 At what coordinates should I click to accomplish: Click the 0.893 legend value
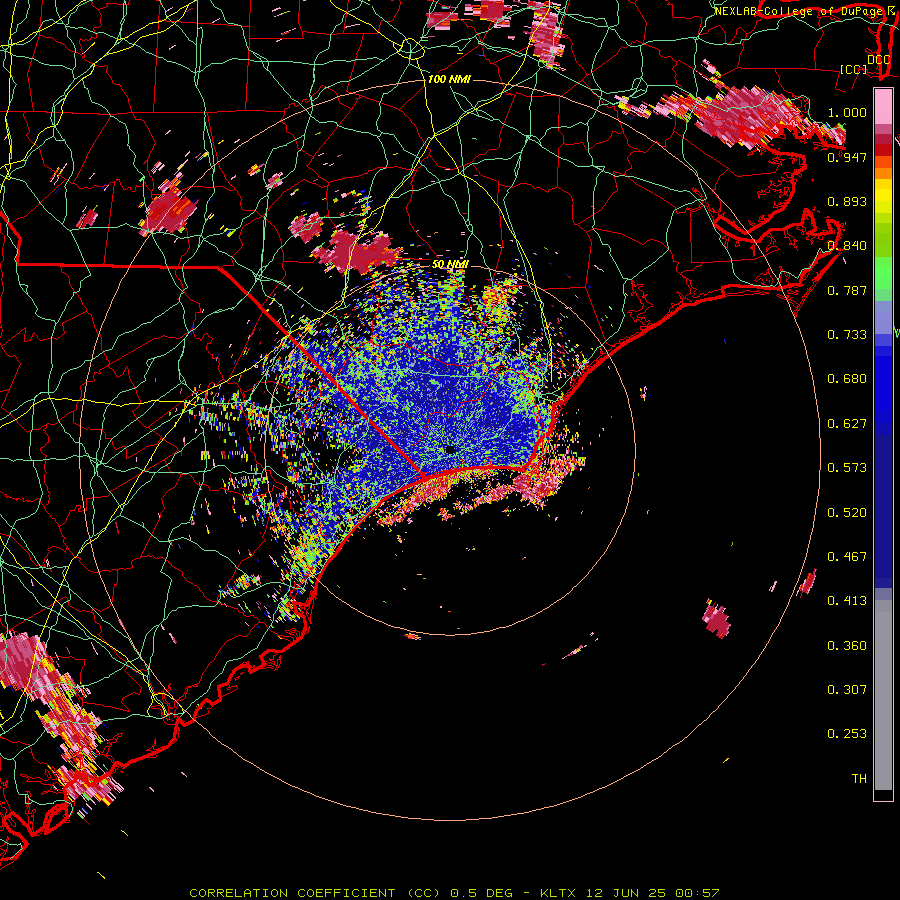[847, 201]
